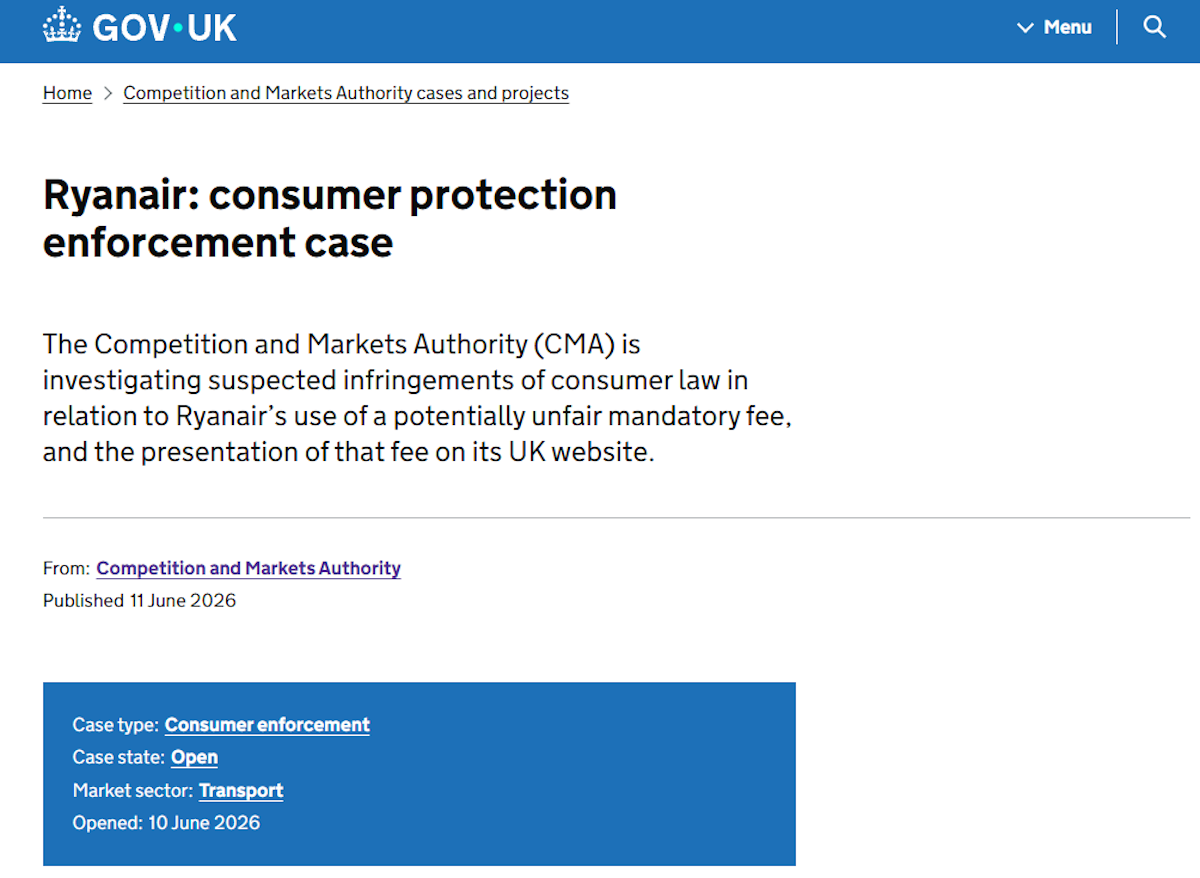
Task: Click the GOV.UK crown logo icon
Action: [63, 25]
